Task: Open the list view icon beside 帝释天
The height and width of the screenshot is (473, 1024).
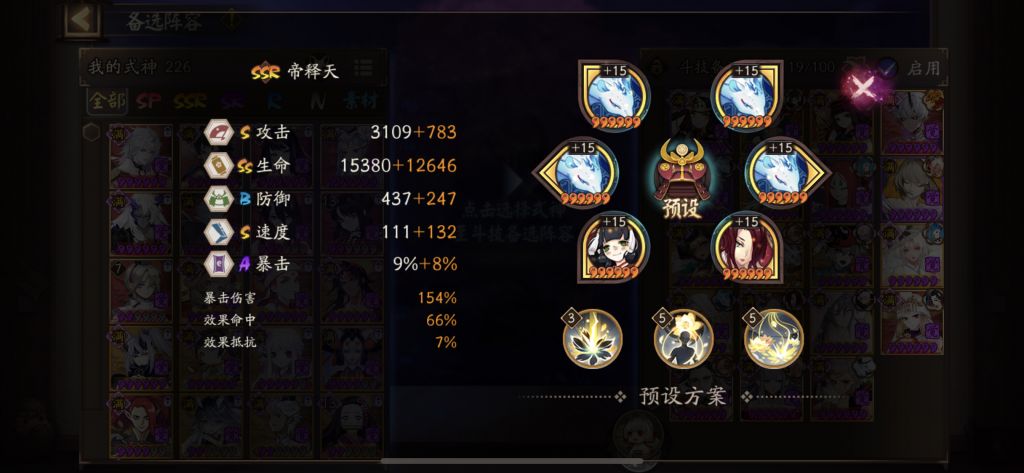Action: (363, 69)
